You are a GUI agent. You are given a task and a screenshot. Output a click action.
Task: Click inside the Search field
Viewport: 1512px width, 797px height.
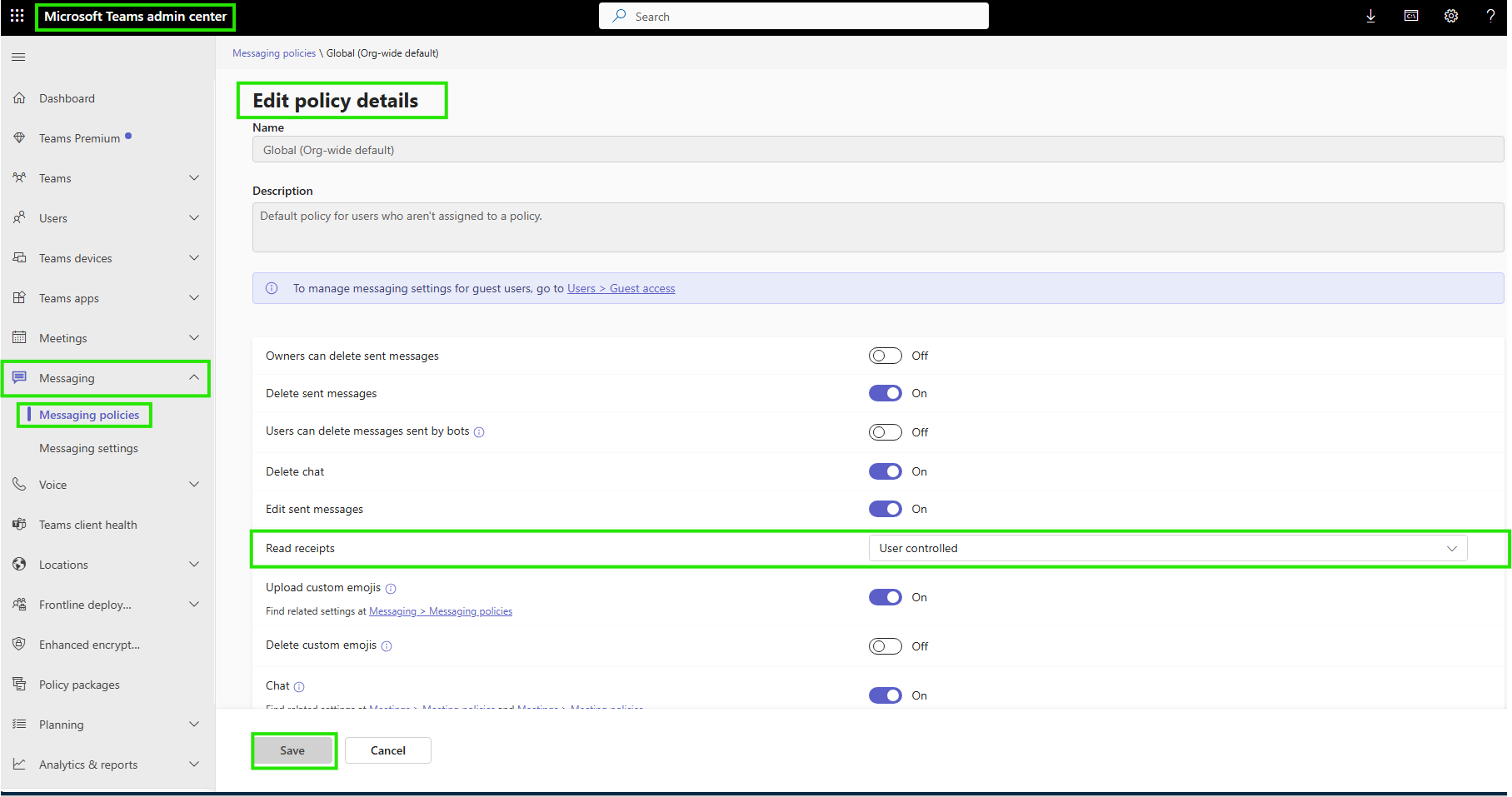click(791, 16)
